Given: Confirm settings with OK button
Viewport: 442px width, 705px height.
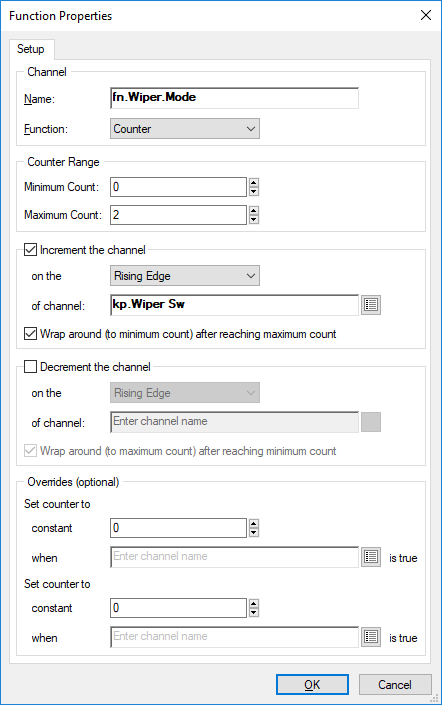Looking at the screenshot, I should pyautogui.click(x=312, y=684).
